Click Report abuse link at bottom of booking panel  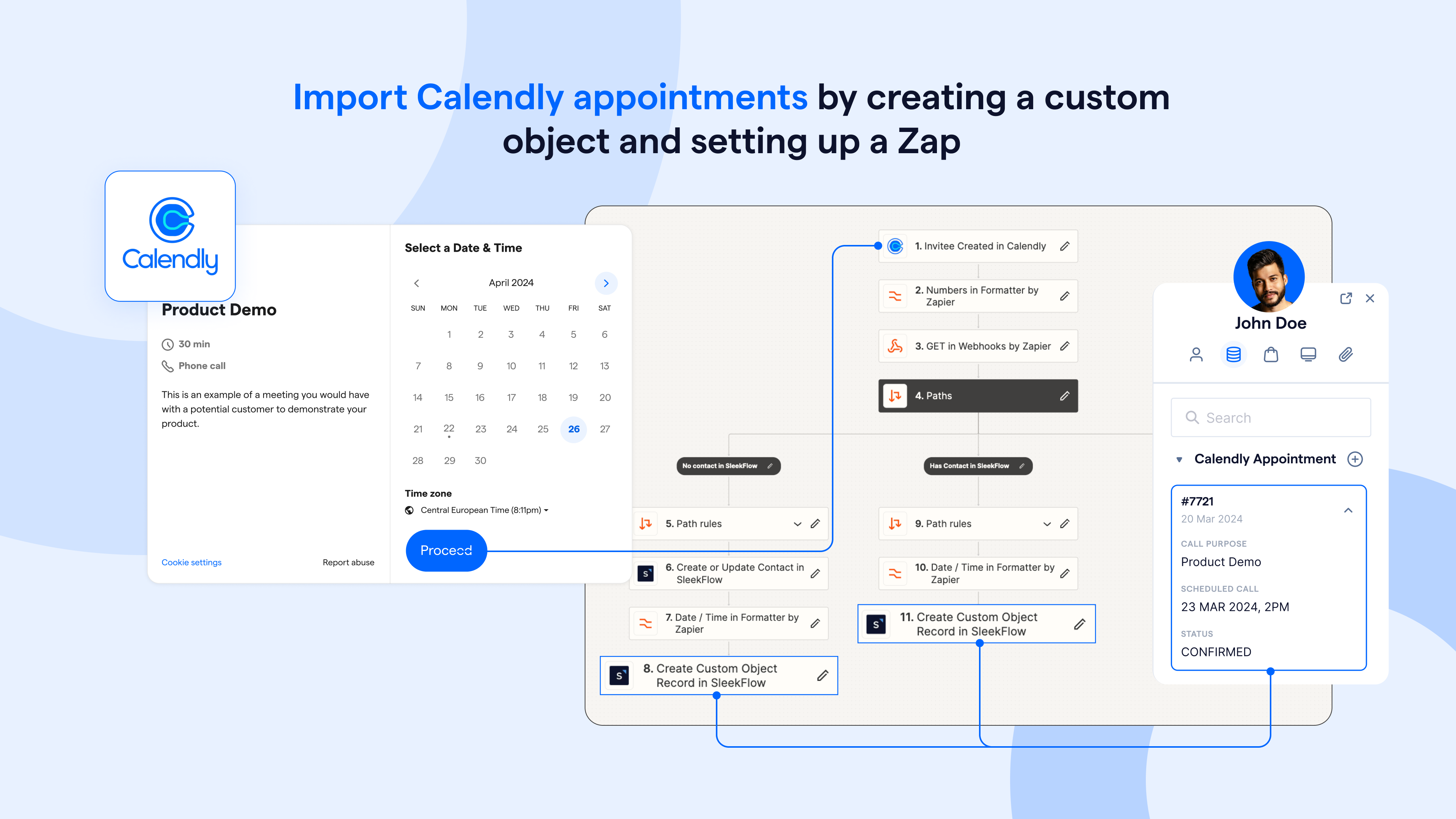click(349, 562)
